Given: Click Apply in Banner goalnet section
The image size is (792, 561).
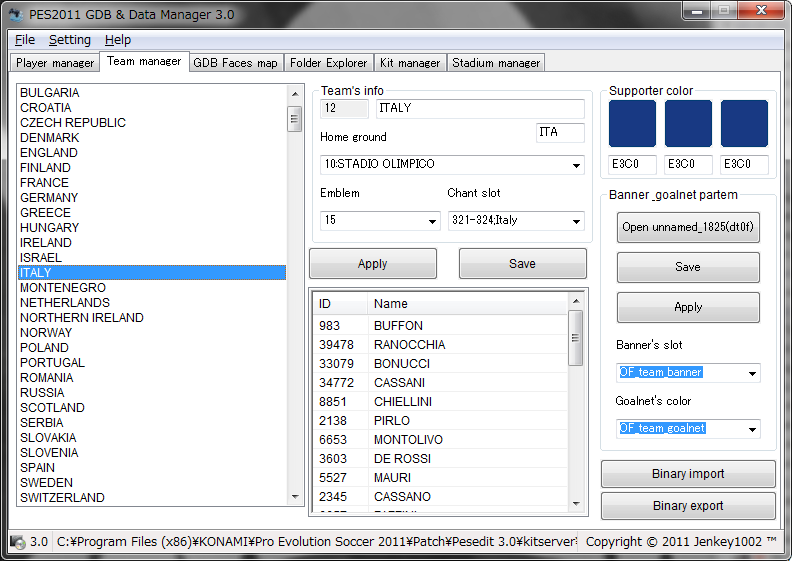Looking at the screenshot, I should [688, 307].
